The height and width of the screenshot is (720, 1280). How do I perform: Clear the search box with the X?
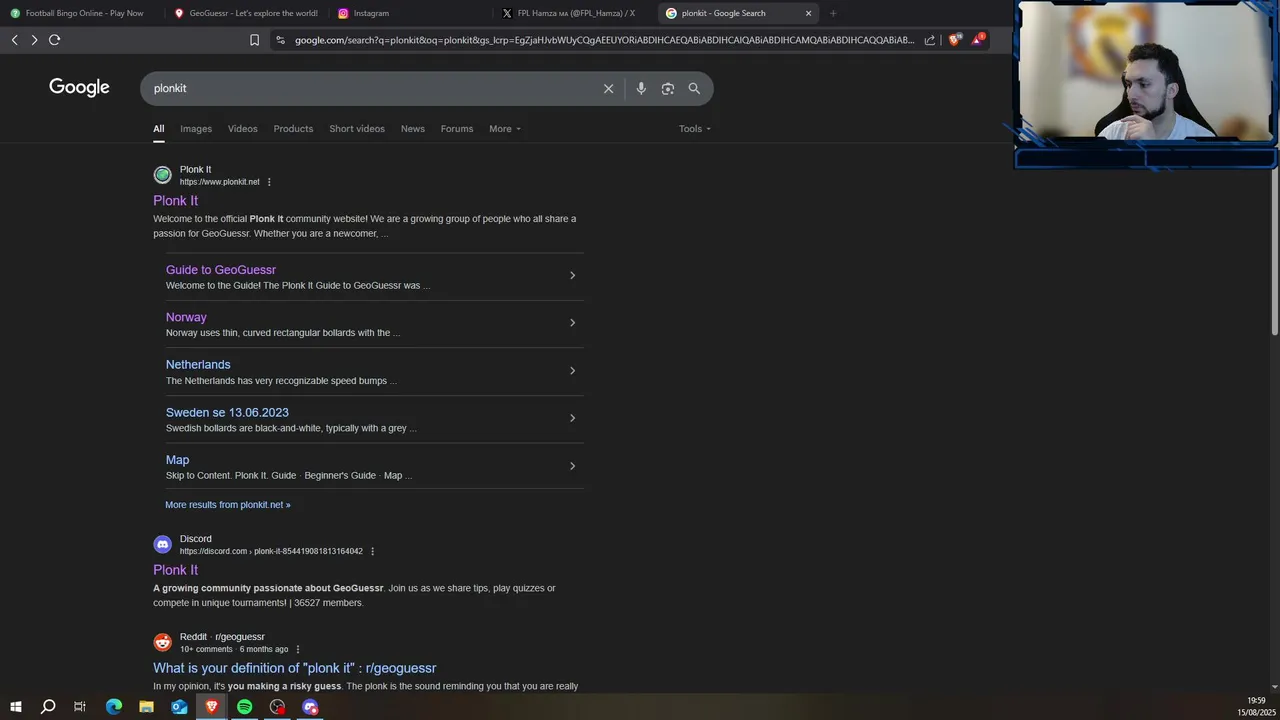click(x=608, y=88)
